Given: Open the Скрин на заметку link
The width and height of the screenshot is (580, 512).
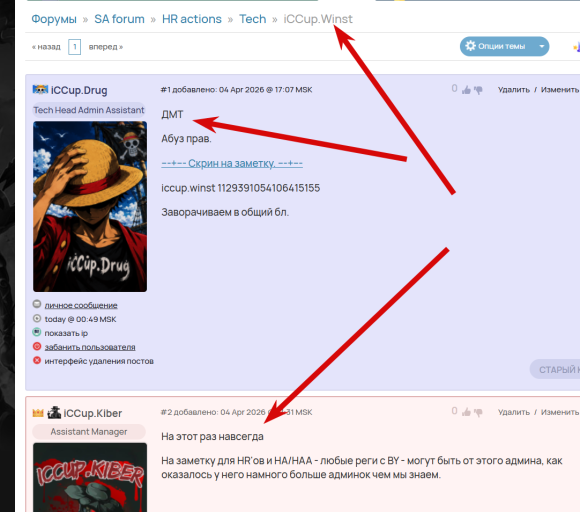Looking at the screenshot, I should pyautogui.click(x=232, y=163).
